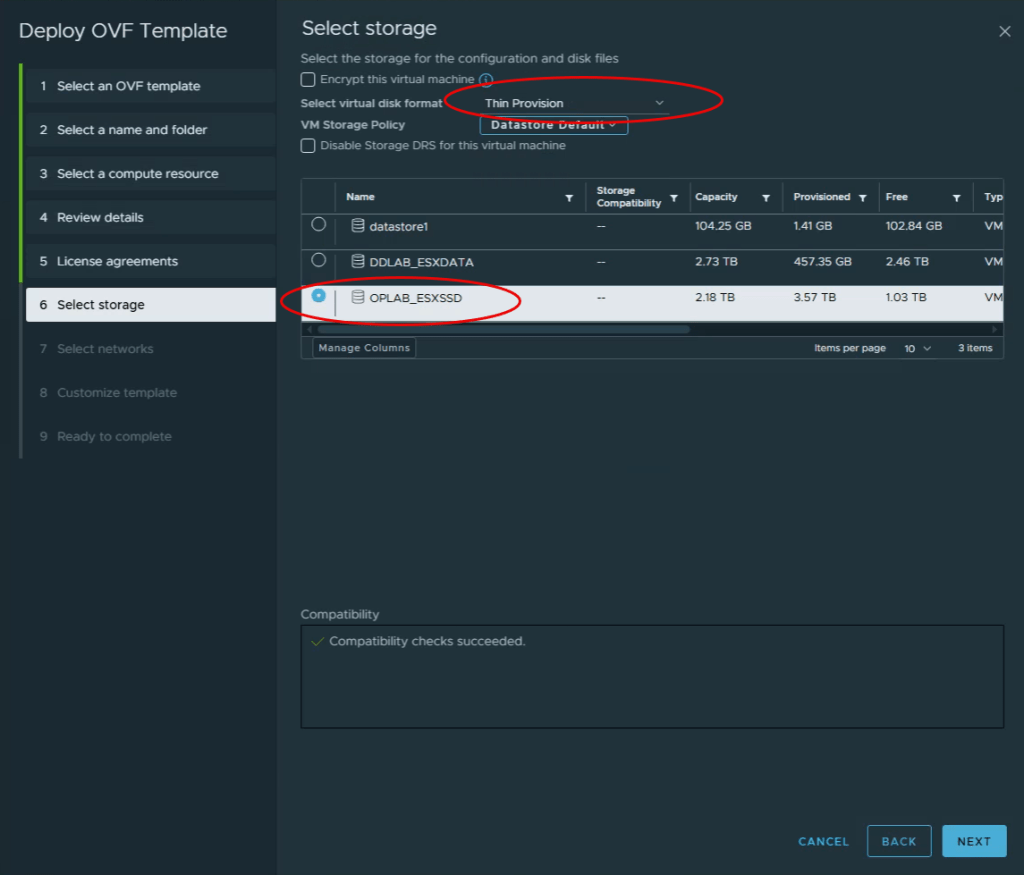Select the datastore1 radio button

pyautogui.click(x=319, y=225)
